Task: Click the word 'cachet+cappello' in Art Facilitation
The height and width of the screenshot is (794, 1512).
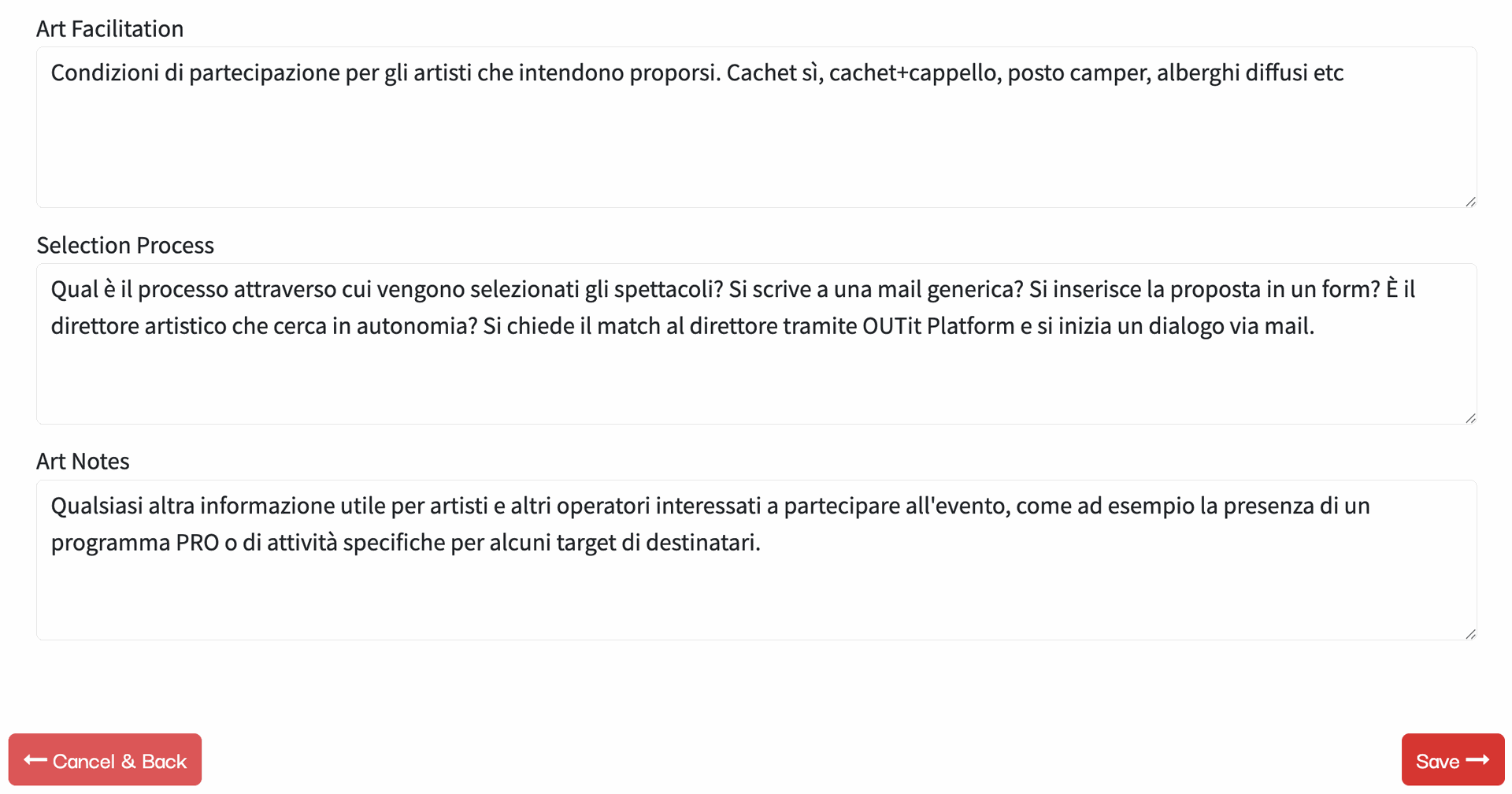Action: click(913, 73)
